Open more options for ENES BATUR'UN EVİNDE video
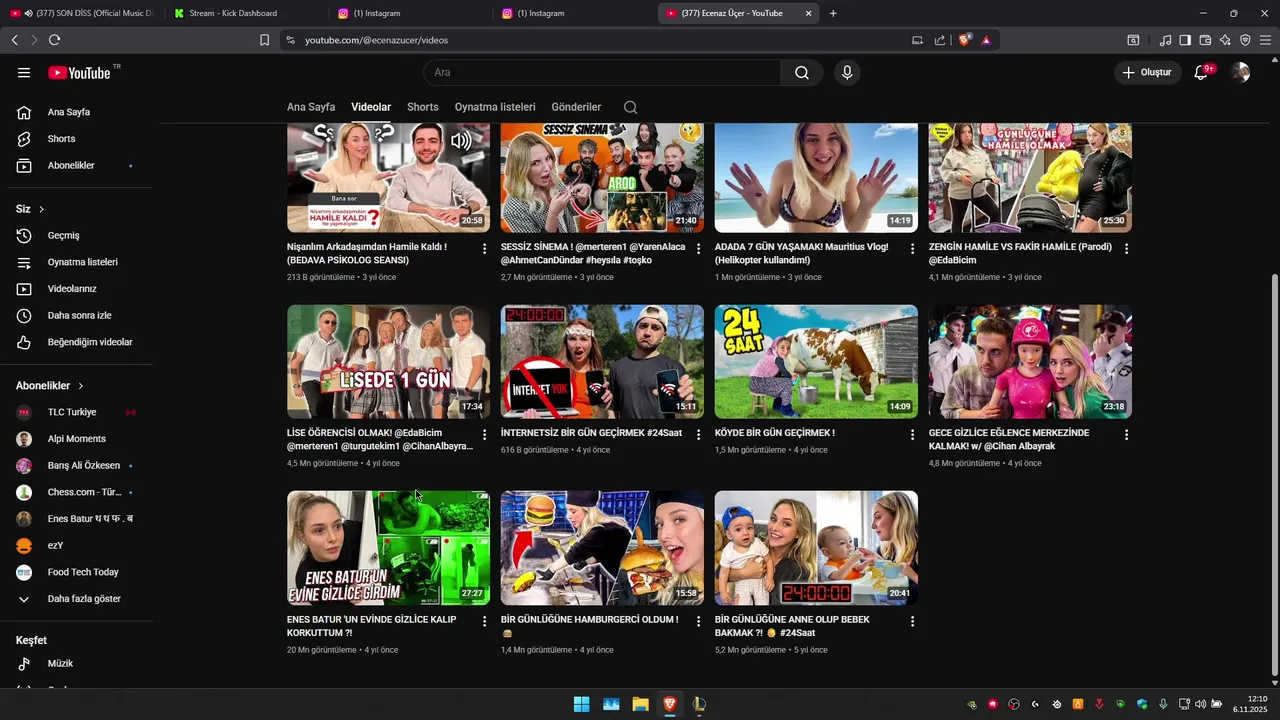The width and height of the screenshot is (1280, 720). pyautogui.click(x=485, y=621)
